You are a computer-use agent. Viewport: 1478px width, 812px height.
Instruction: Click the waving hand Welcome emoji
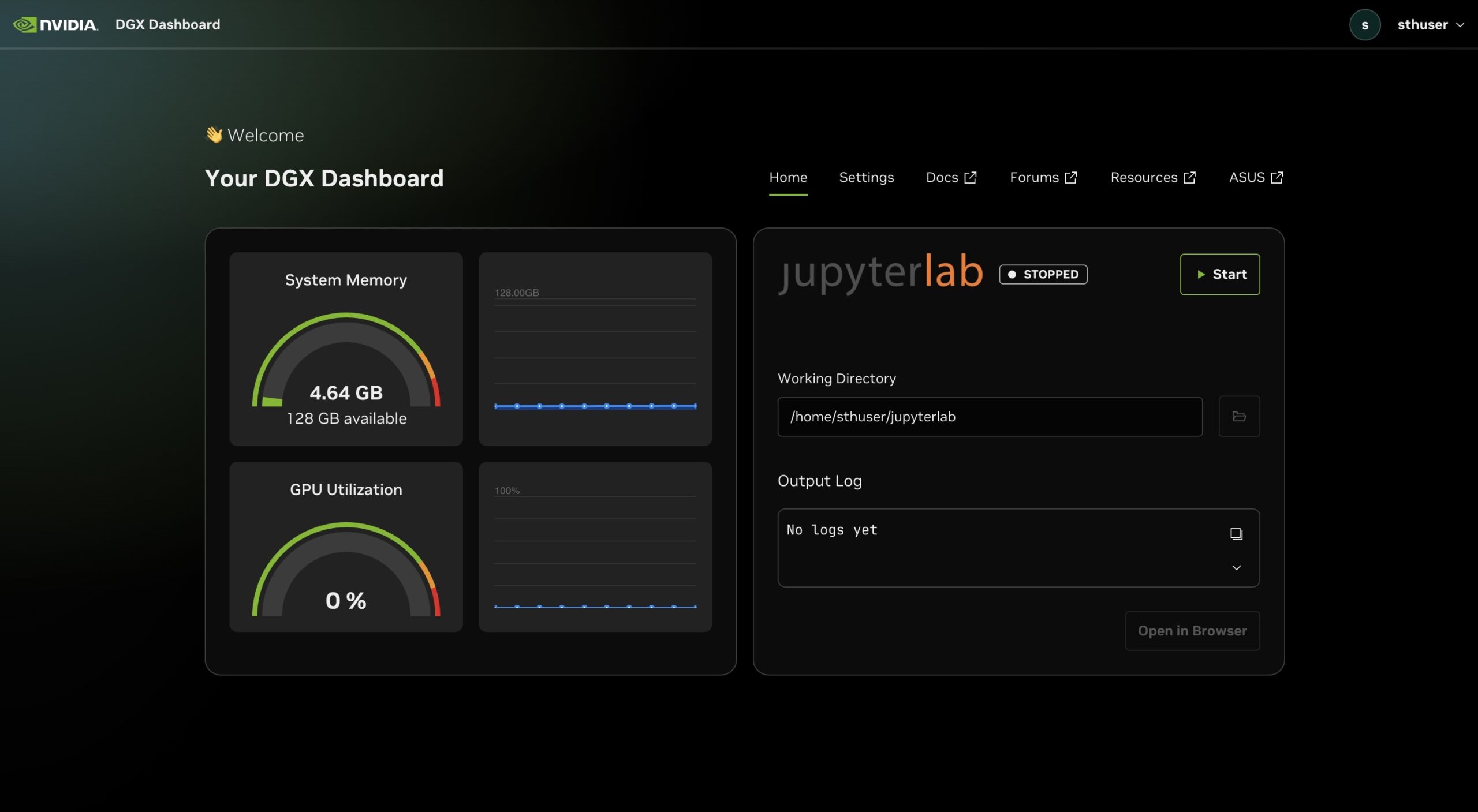click(x=214, y=135)
